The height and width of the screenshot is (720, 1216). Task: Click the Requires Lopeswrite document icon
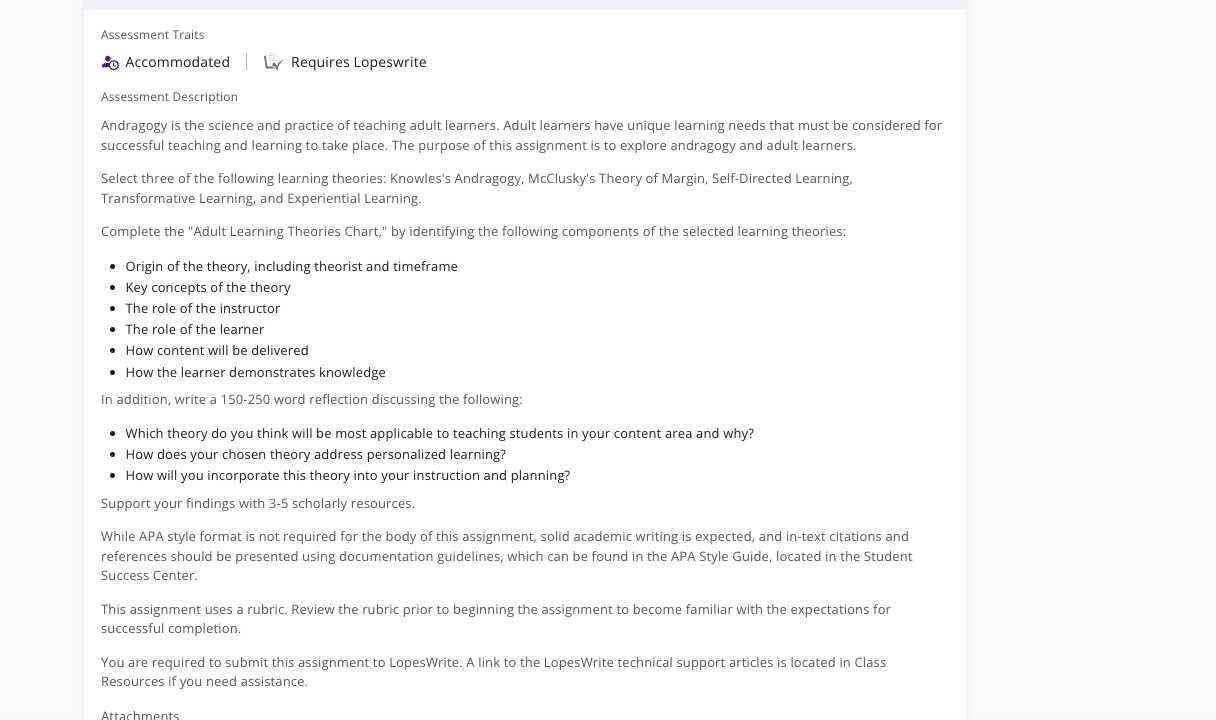[273, 62]
